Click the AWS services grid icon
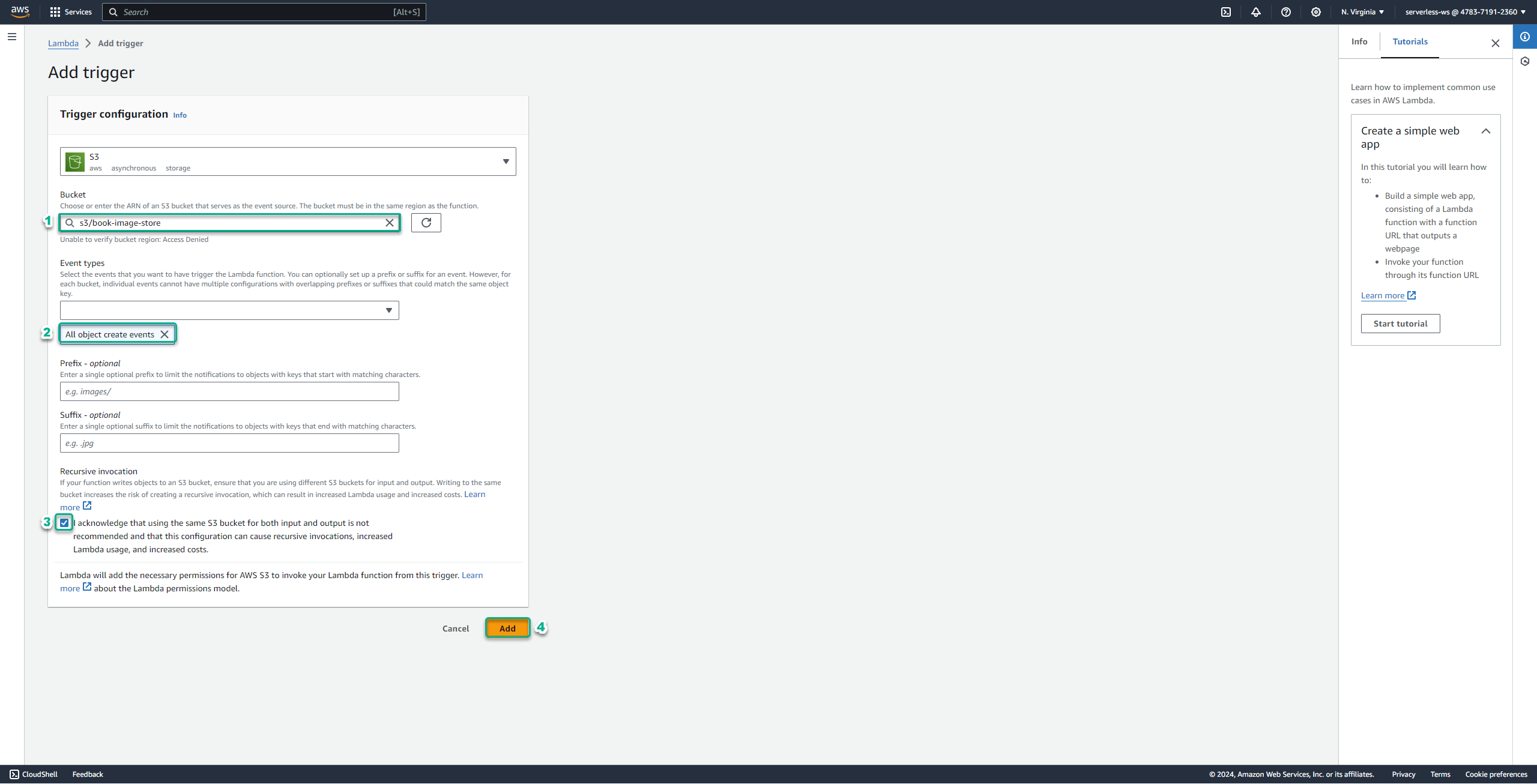The height and width of the screenshot is (784, 1537). point(55,12)
